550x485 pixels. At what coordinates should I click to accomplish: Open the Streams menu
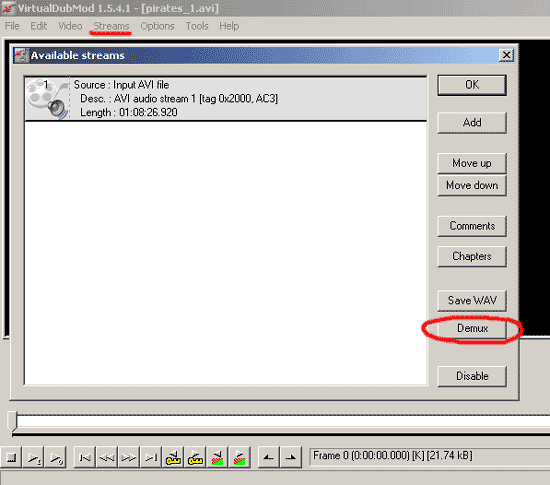pyautogui.click(x=111, y=26)
